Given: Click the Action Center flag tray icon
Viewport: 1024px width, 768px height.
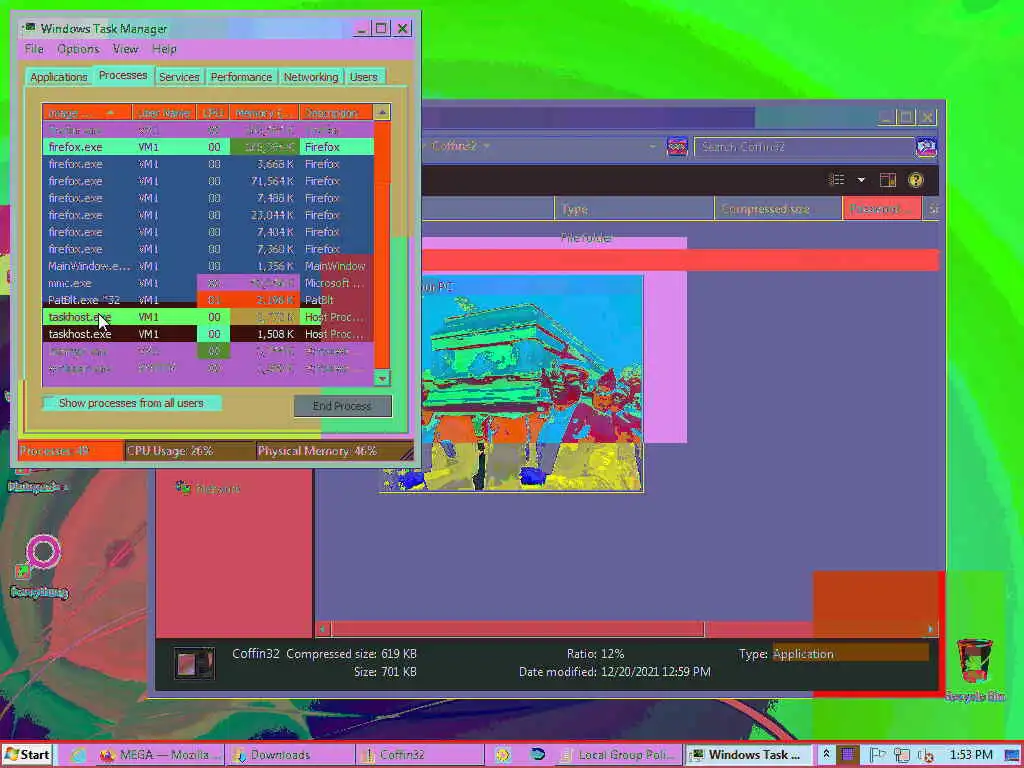Looking at the screenshot, I should click(877, 756).
